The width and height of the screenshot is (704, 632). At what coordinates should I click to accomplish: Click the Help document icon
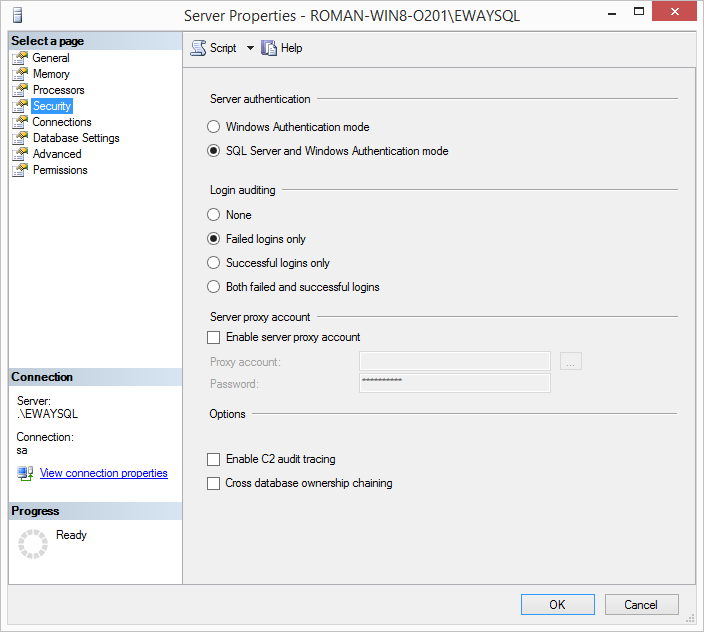(269, 48)
